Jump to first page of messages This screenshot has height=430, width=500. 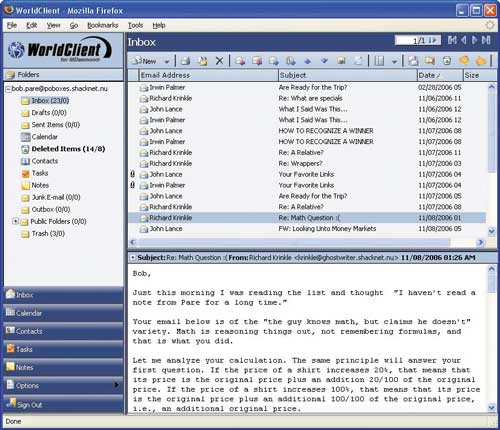[452, 40]
